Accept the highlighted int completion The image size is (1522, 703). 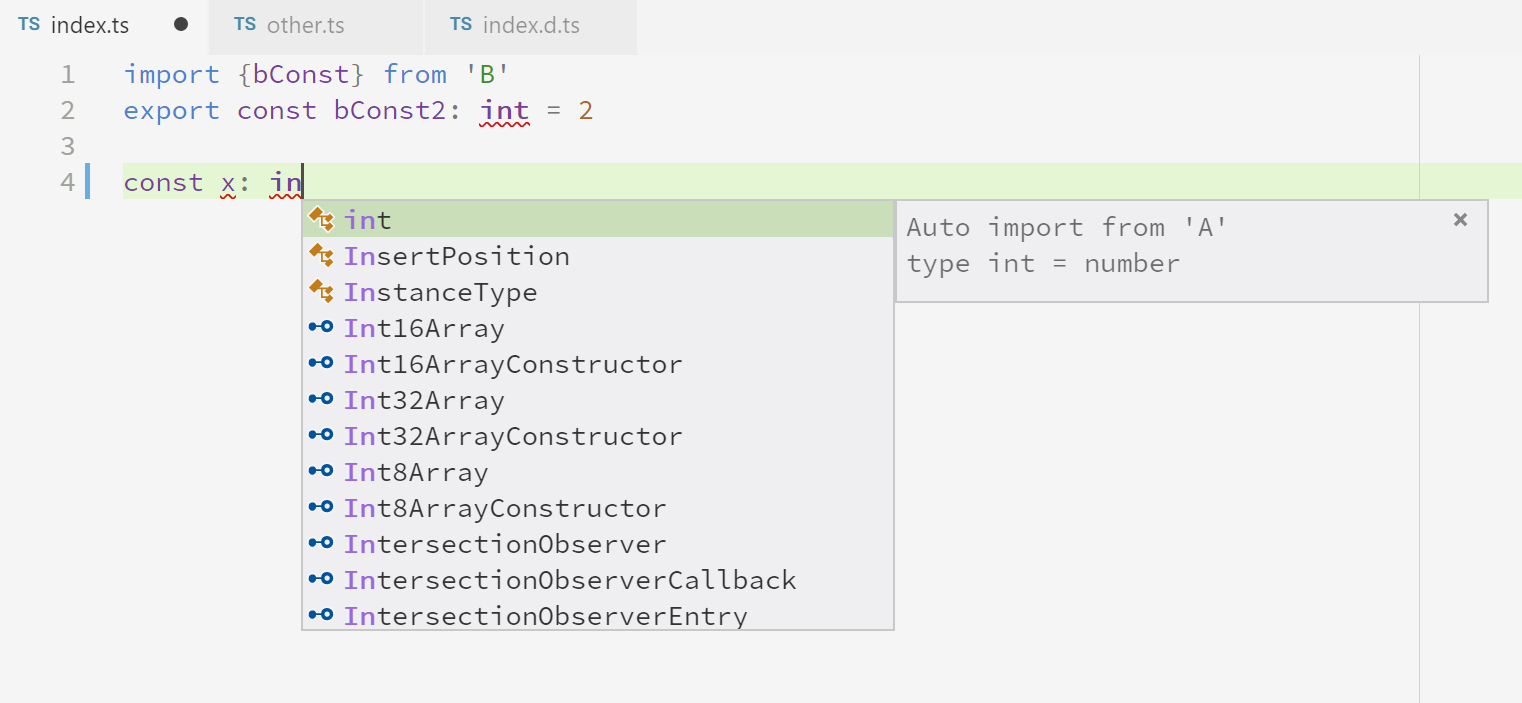tap(368, 219)
